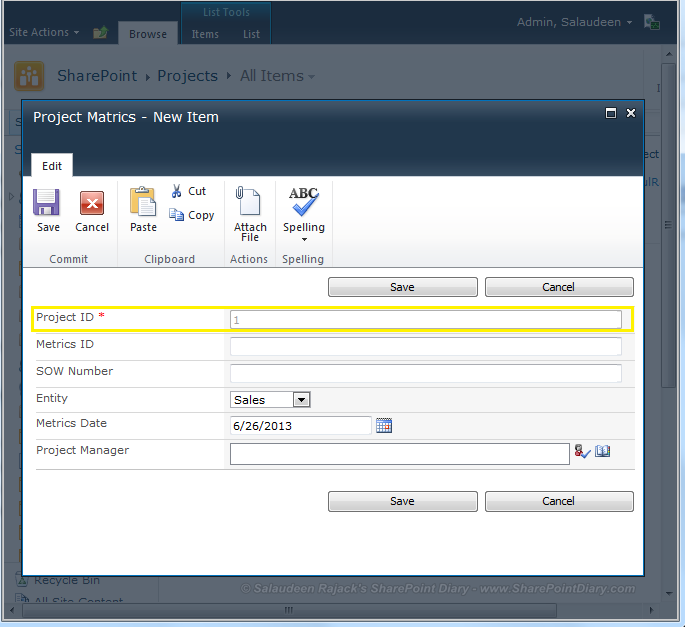Open the Admin, Salaudeen user menu
Screen dimensions: 685x627
(x=574, y=22)
